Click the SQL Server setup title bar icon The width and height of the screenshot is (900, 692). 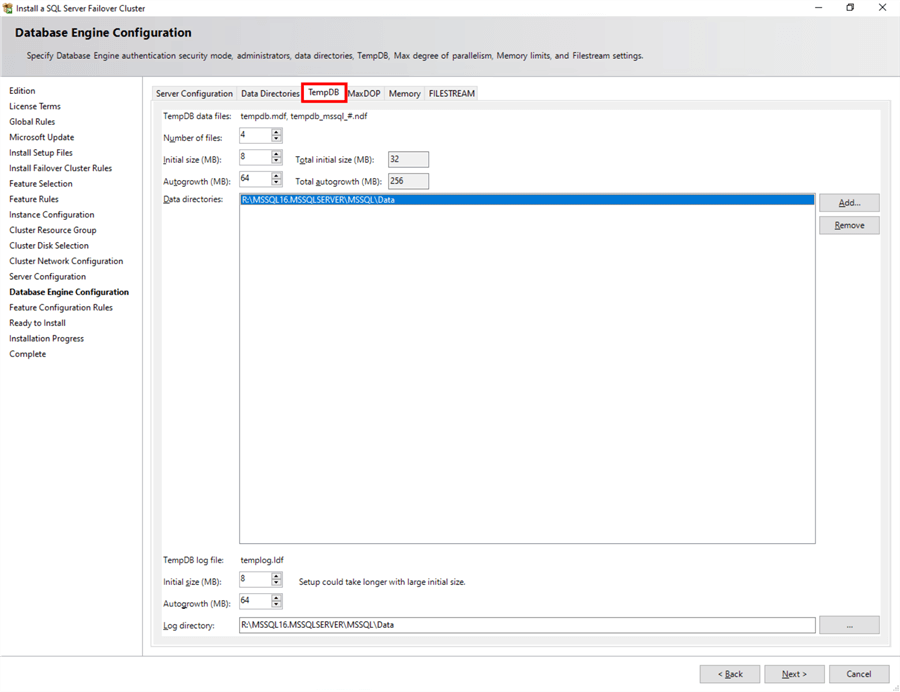coord(7,8)
